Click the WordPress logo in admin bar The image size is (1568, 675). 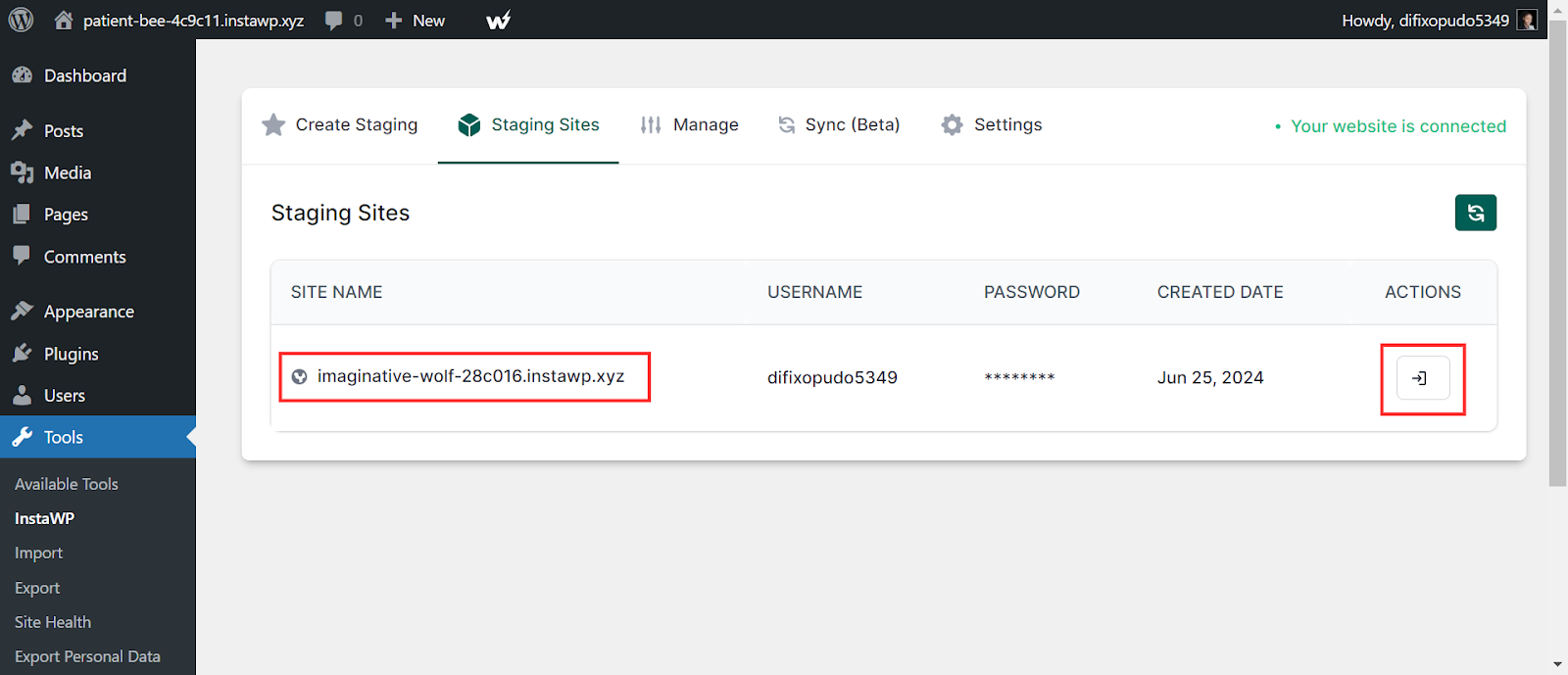[21, 20]
